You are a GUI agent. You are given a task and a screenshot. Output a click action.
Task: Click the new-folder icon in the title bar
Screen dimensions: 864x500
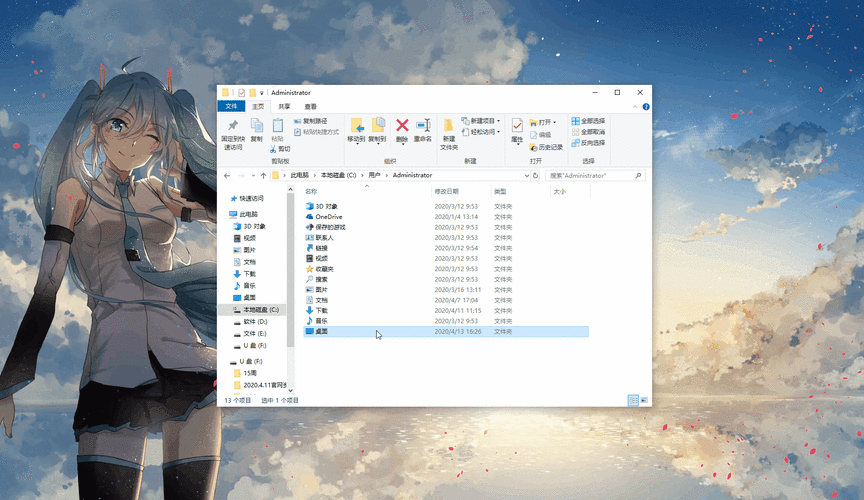pos(252,93)
